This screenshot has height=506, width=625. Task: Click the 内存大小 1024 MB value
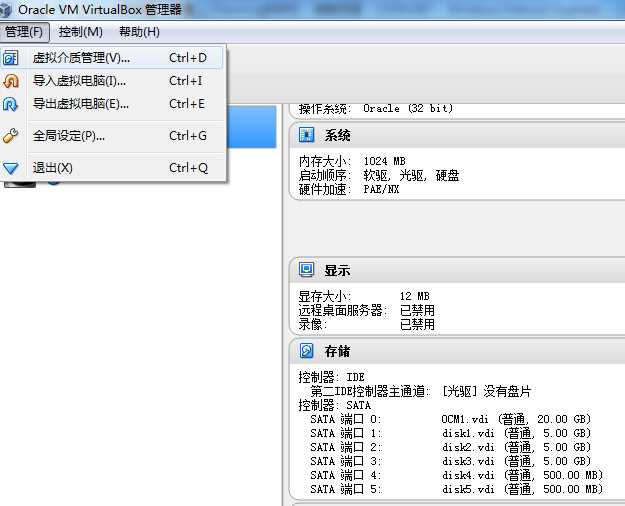click(384, 161)
